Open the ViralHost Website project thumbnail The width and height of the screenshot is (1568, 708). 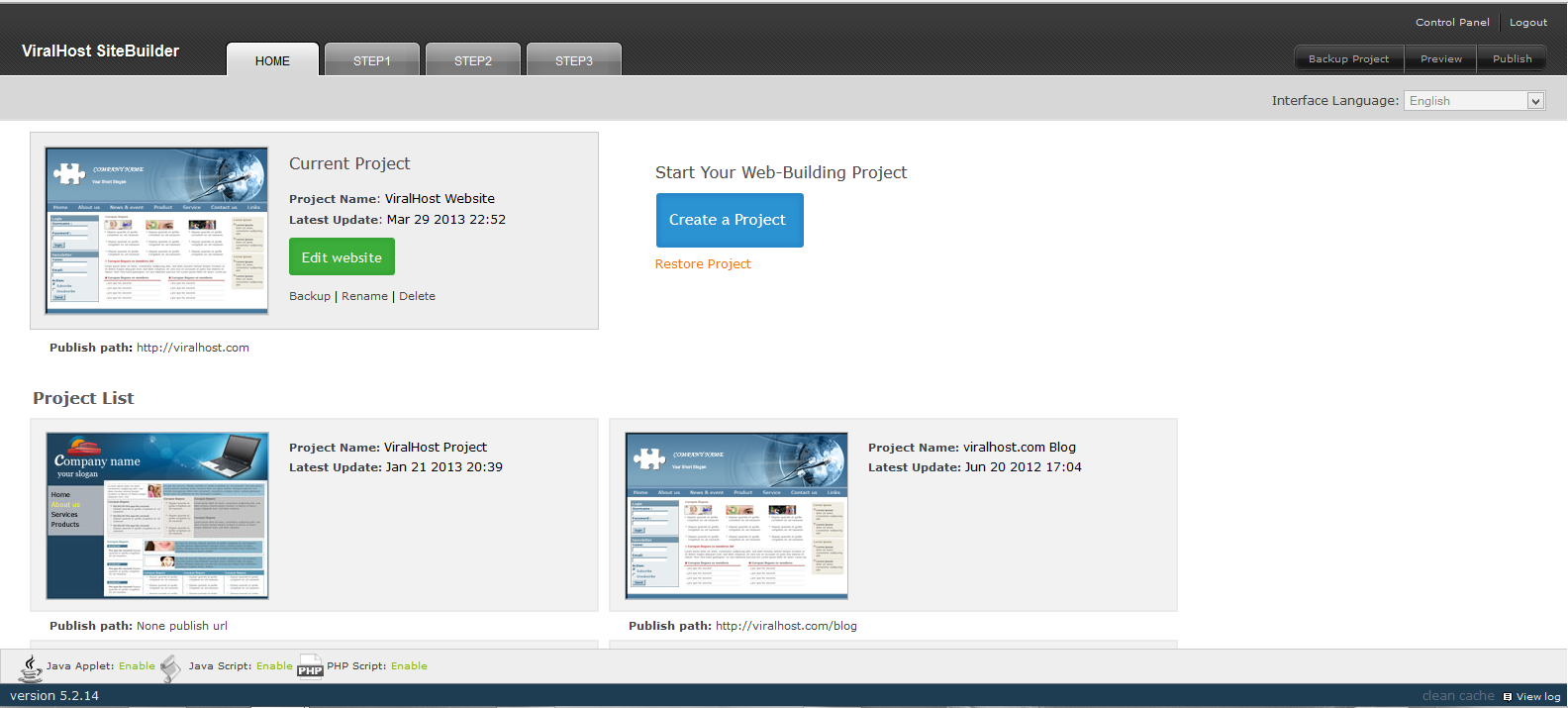[156, 231]
